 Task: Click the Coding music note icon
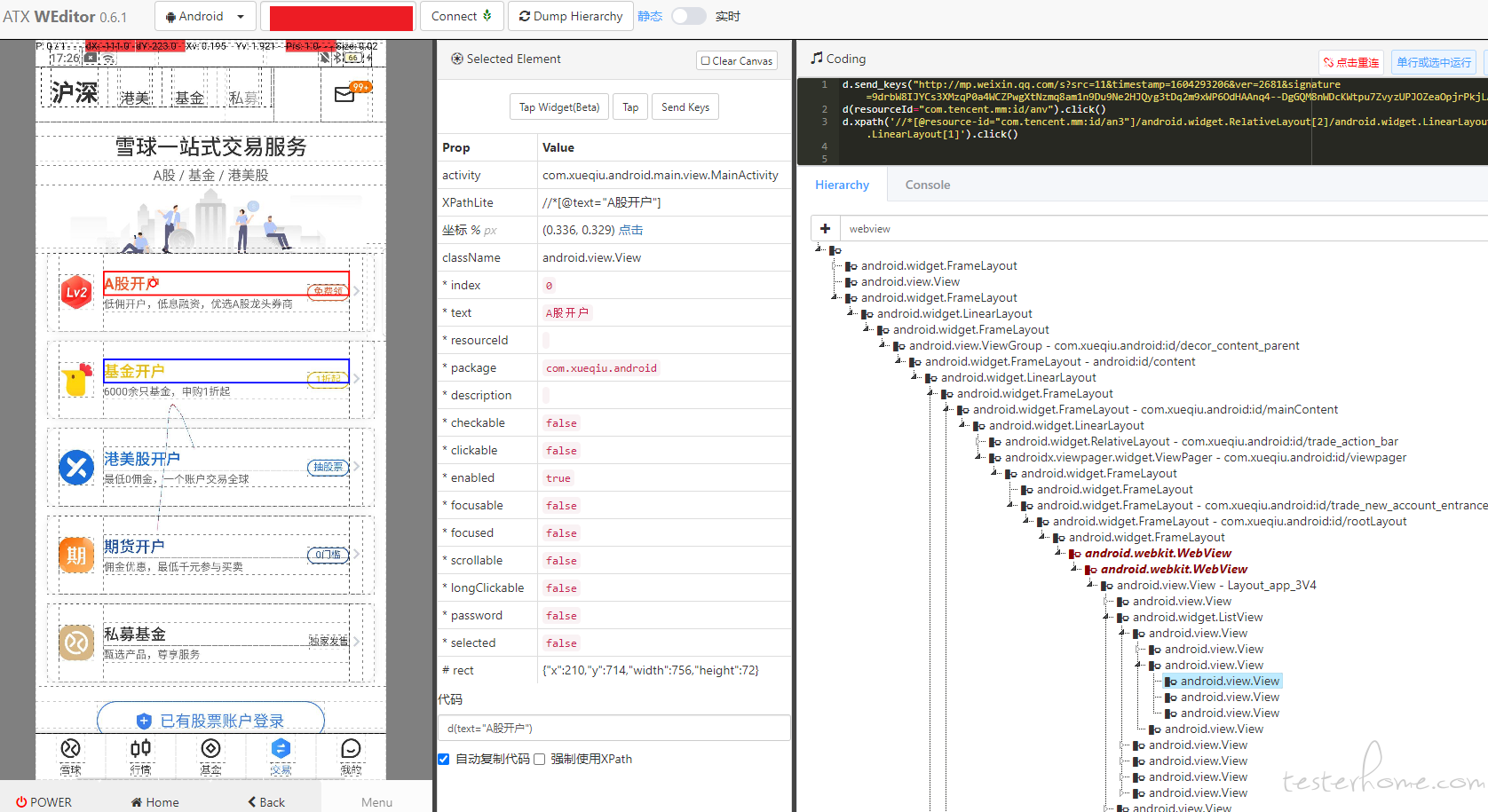(816, 58)
